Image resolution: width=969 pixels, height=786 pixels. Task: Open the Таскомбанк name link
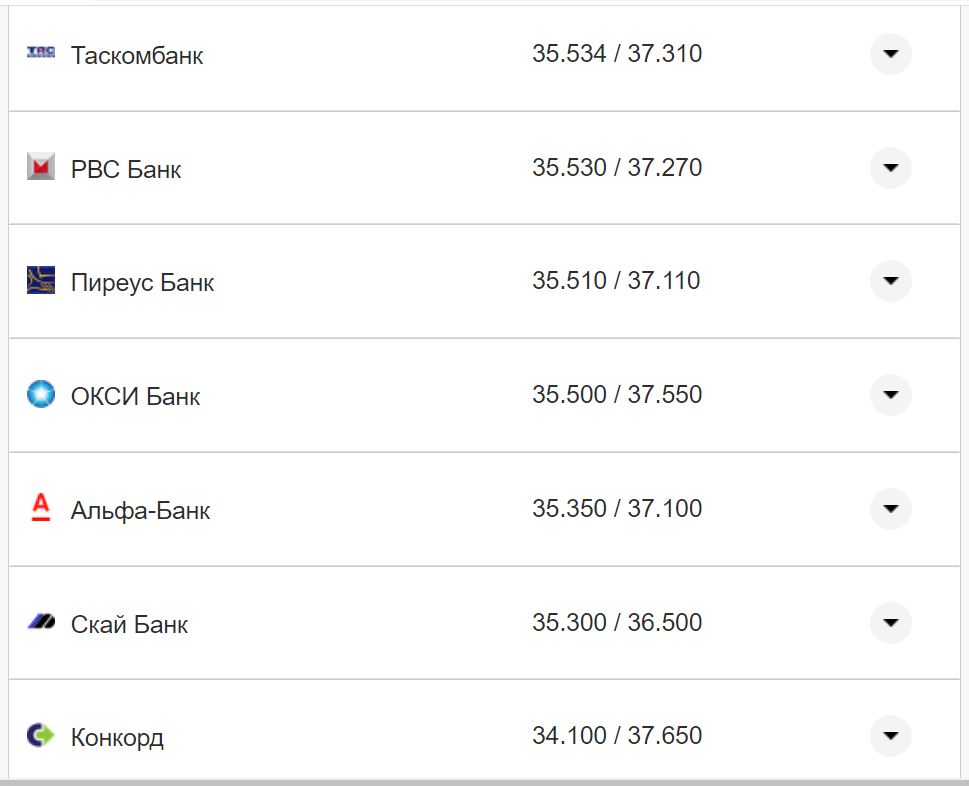137,55
